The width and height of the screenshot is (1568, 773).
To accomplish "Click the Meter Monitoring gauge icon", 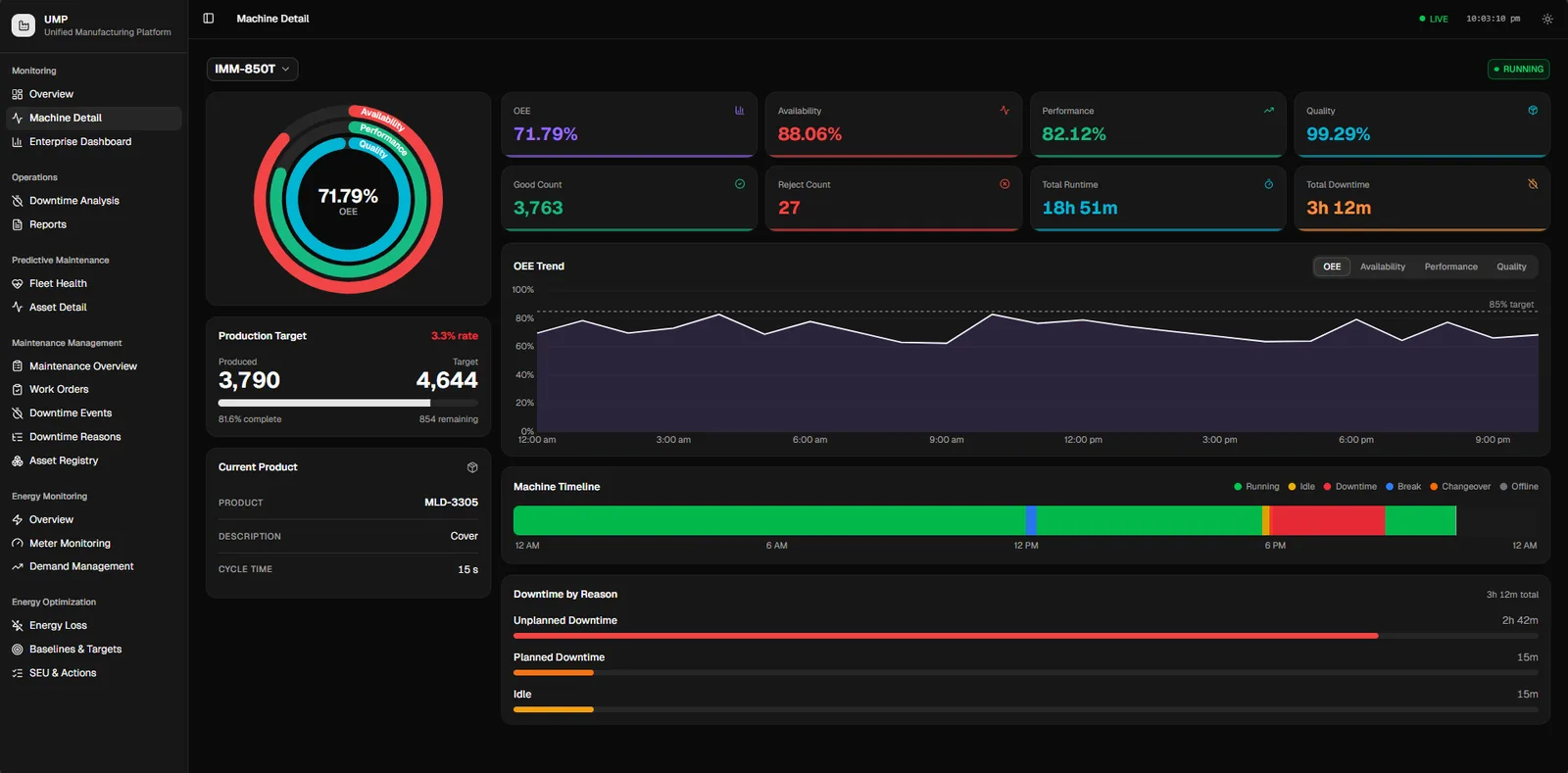I will (x=17, y=543).
